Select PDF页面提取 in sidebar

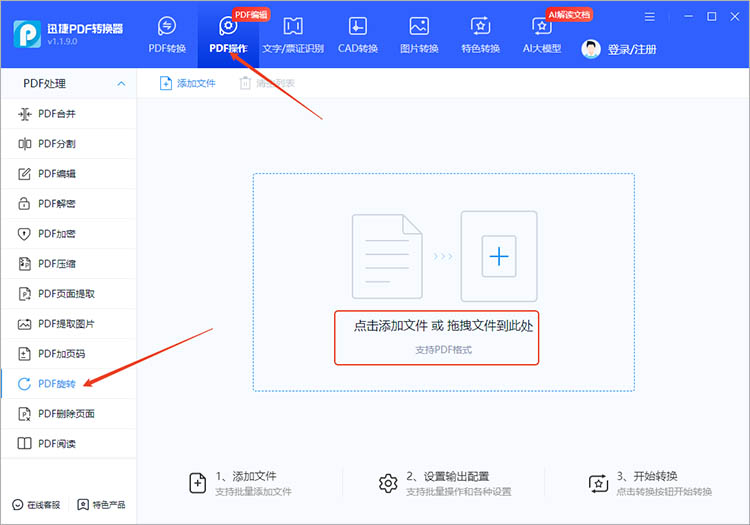[69, 294]
